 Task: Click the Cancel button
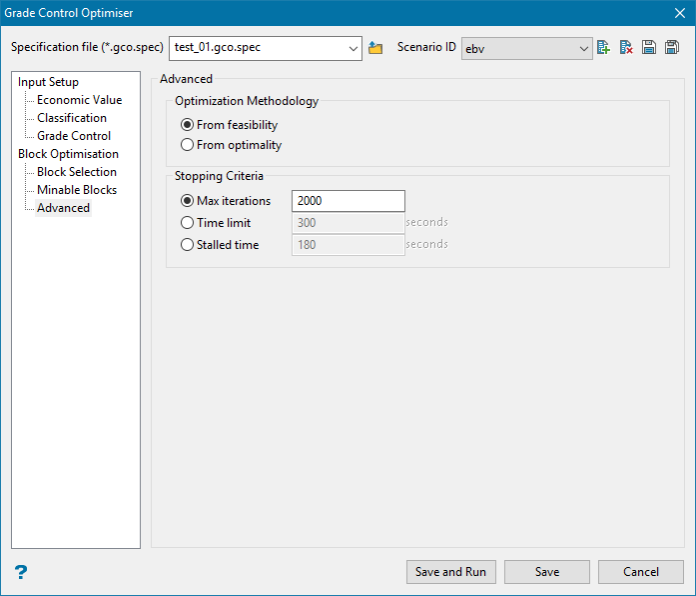point(641,572)
